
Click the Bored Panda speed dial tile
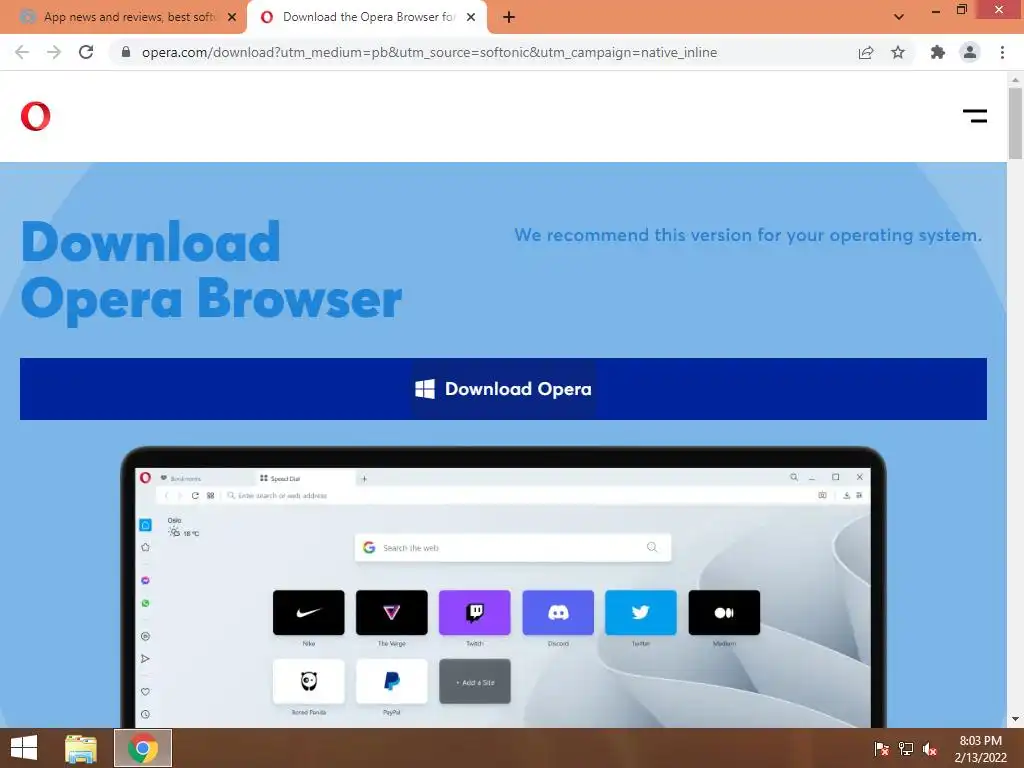coord(308,681)
